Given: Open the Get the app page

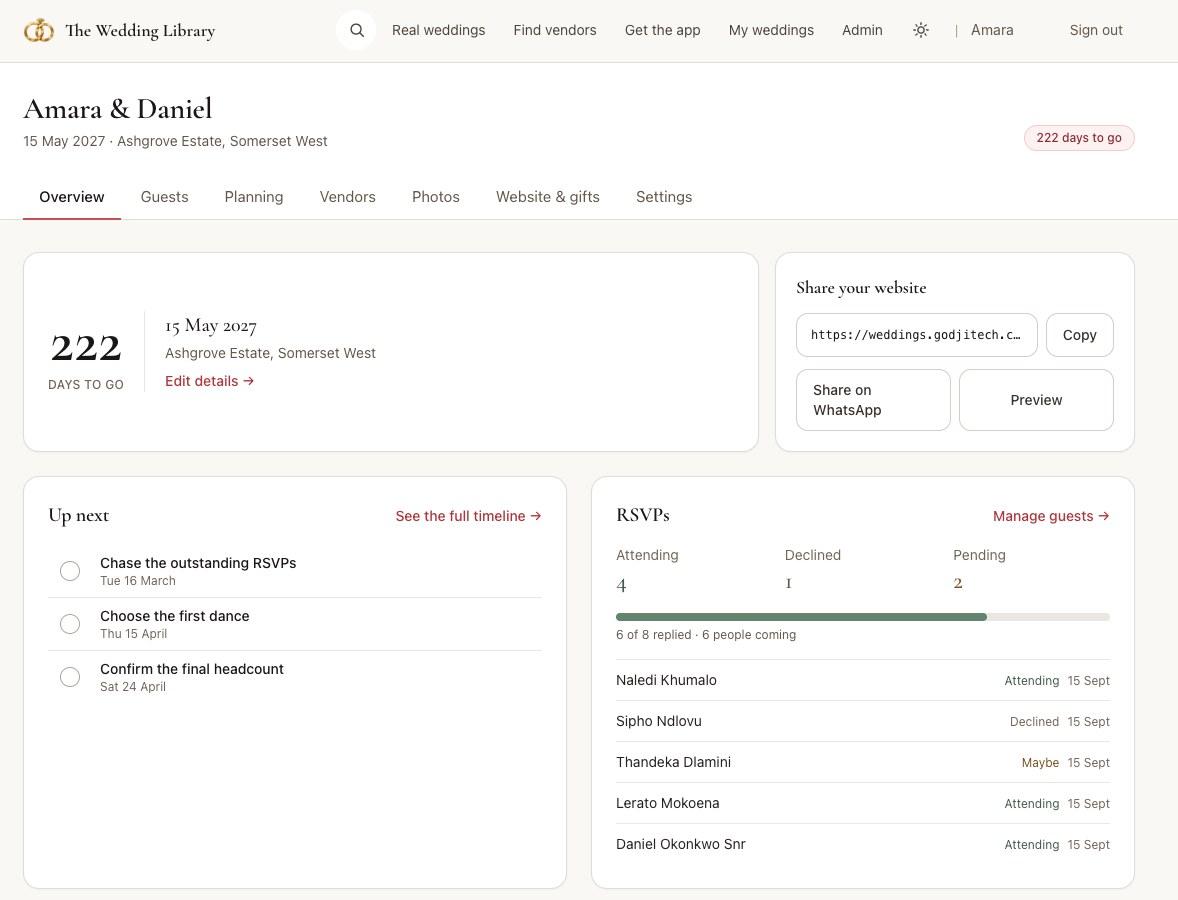Looking at the screenshot, I should click(663, 30).
